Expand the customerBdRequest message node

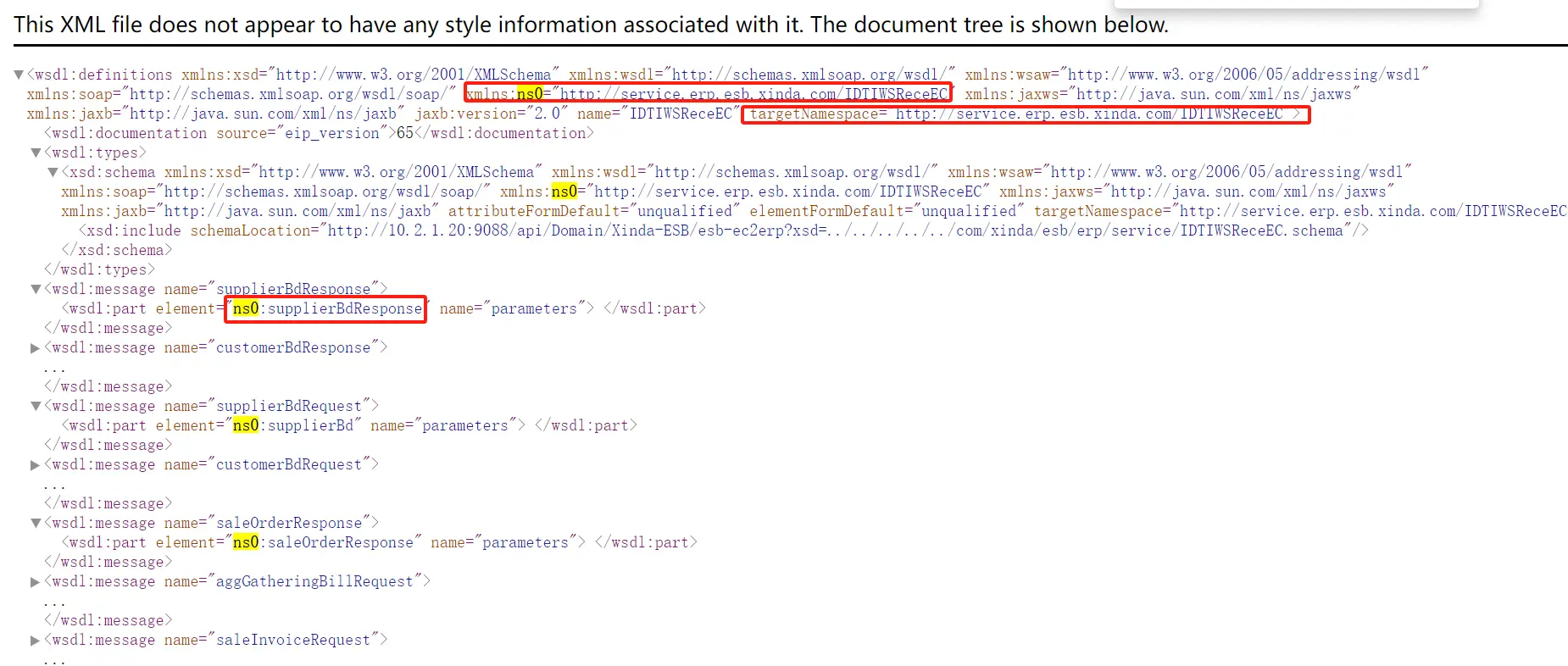click(36, 464)
